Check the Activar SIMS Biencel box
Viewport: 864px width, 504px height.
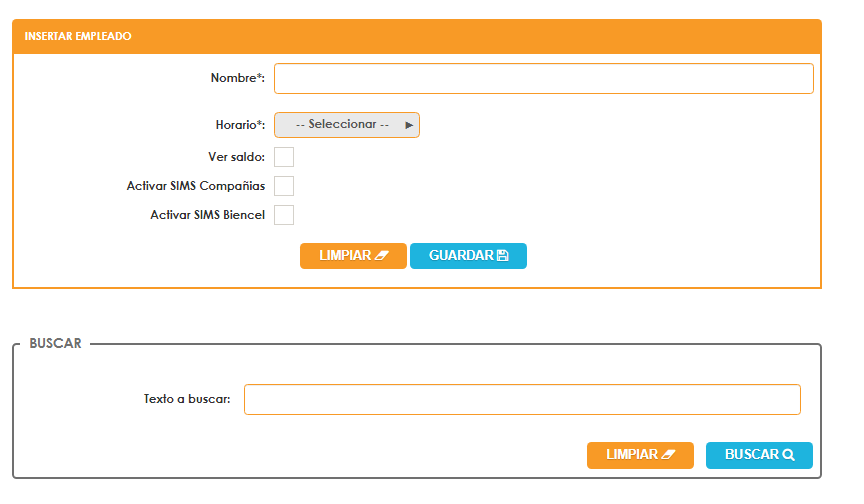[284, 215]
